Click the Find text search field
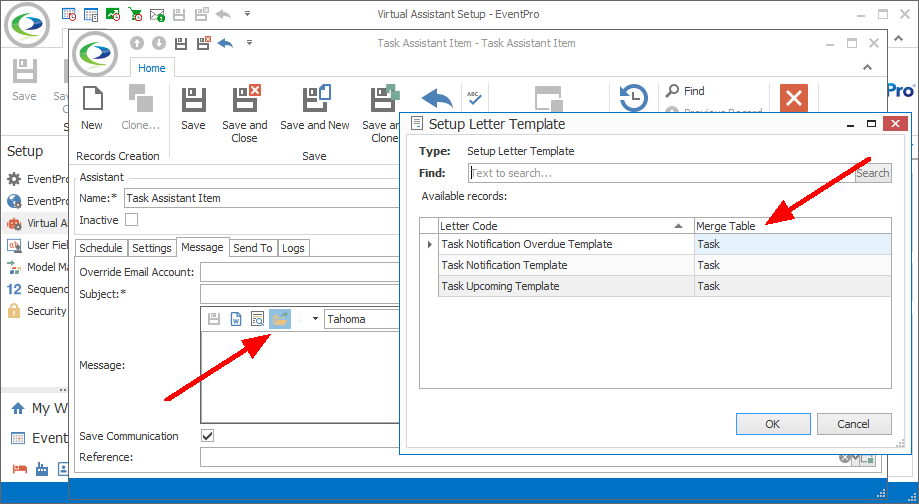 tap(662, 173)
